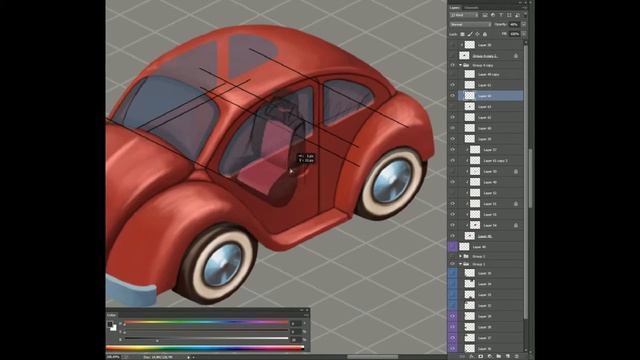
Task: Click the Group 2 folder icon
Action: [466, 256]
